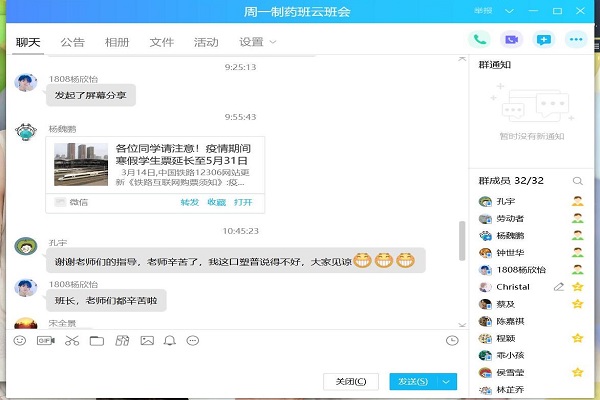Open message history clock icon
Screen dimensions: 600x400
click(452, 341)
